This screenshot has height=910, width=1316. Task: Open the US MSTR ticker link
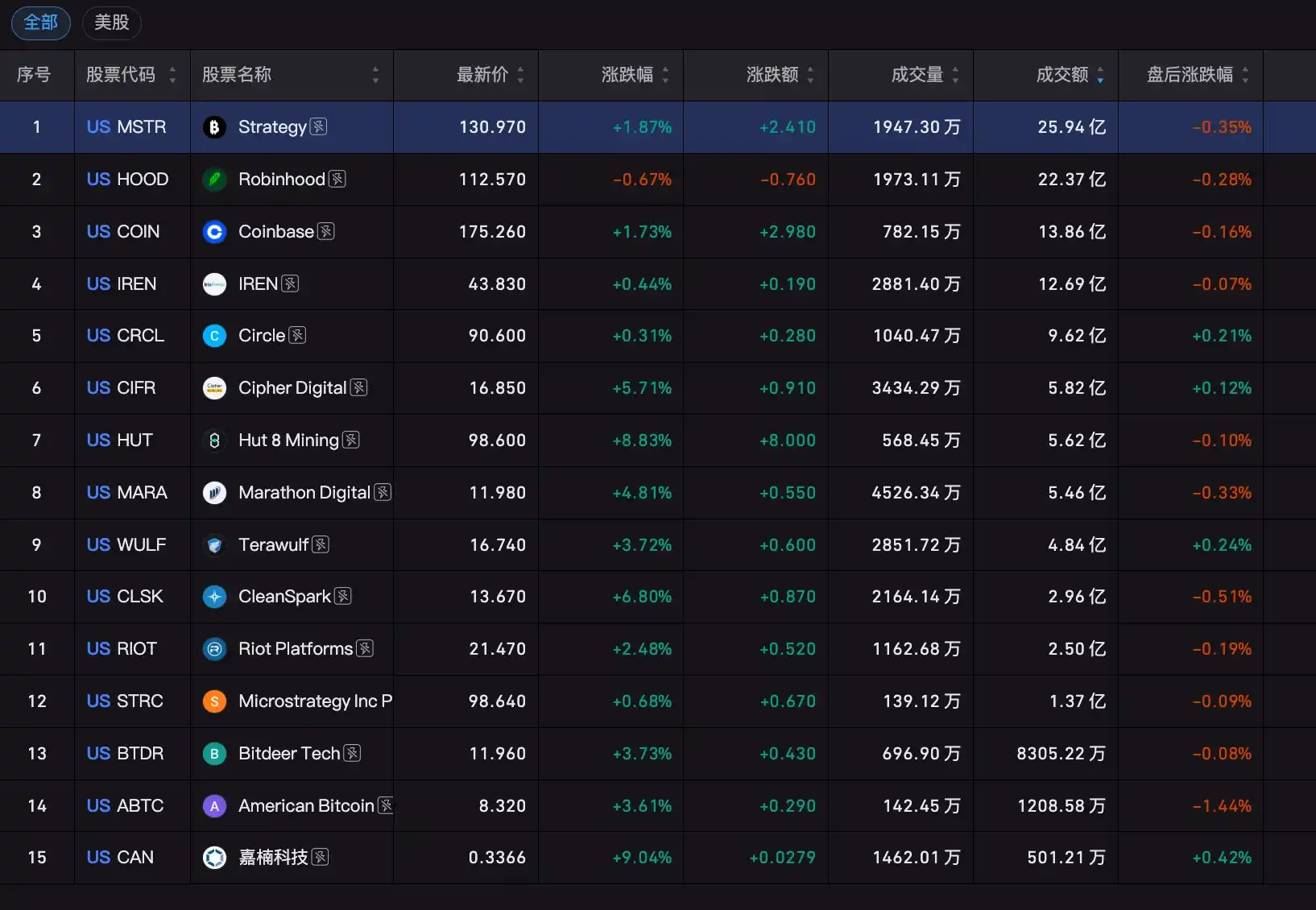click(126, 127)
